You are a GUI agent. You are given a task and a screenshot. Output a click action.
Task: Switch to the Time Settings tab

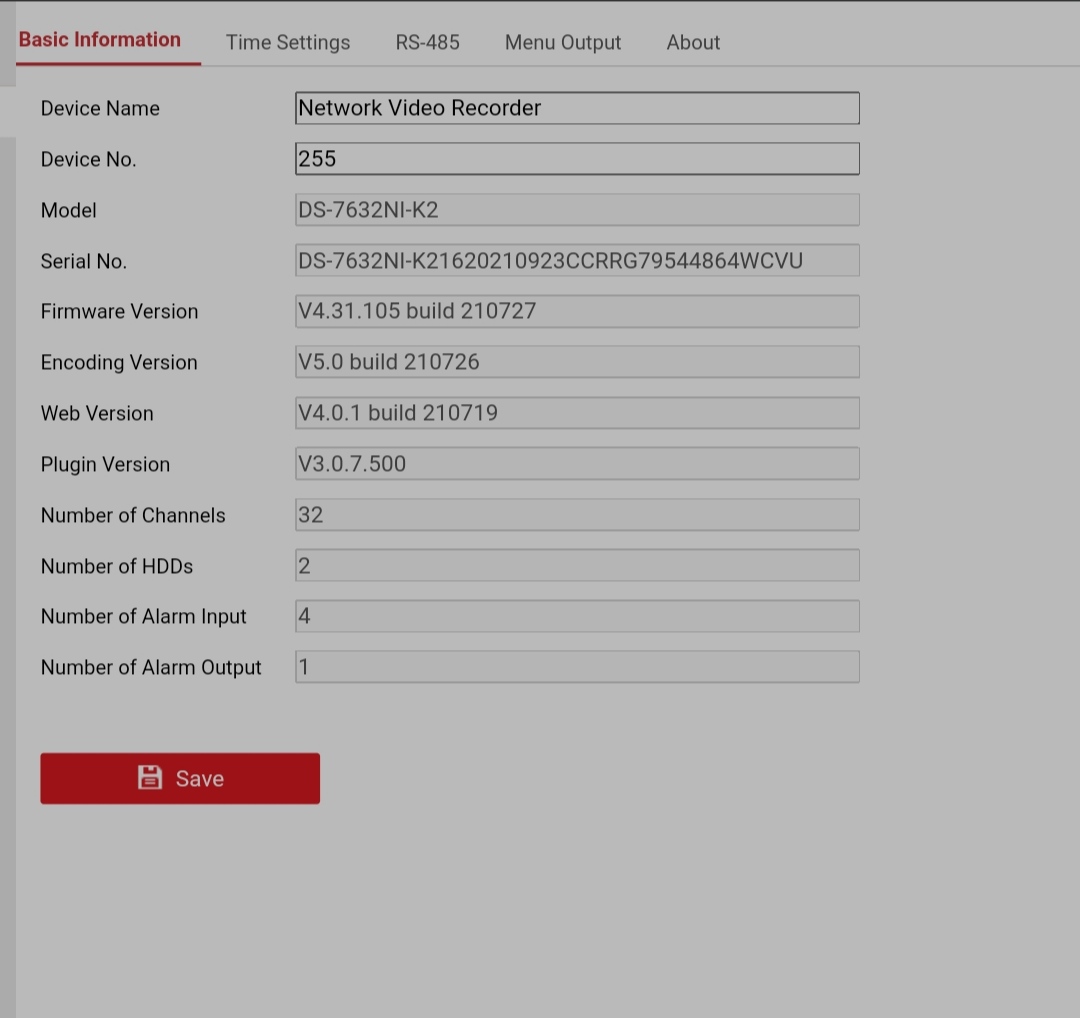[x=288, y=42]
